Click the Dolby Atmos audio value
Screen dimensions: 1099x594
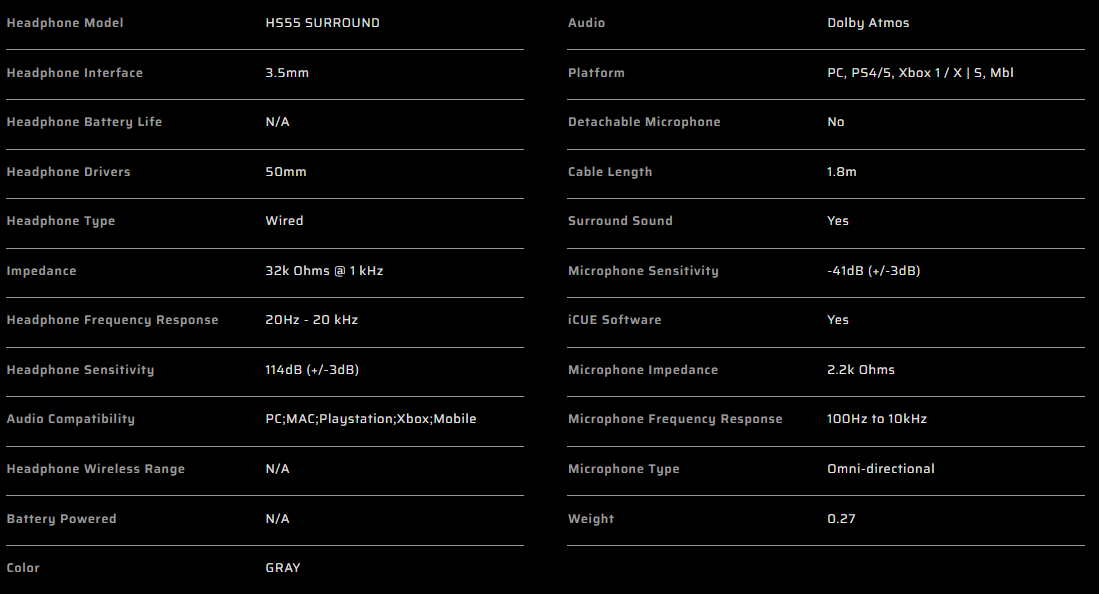[868, 23]
